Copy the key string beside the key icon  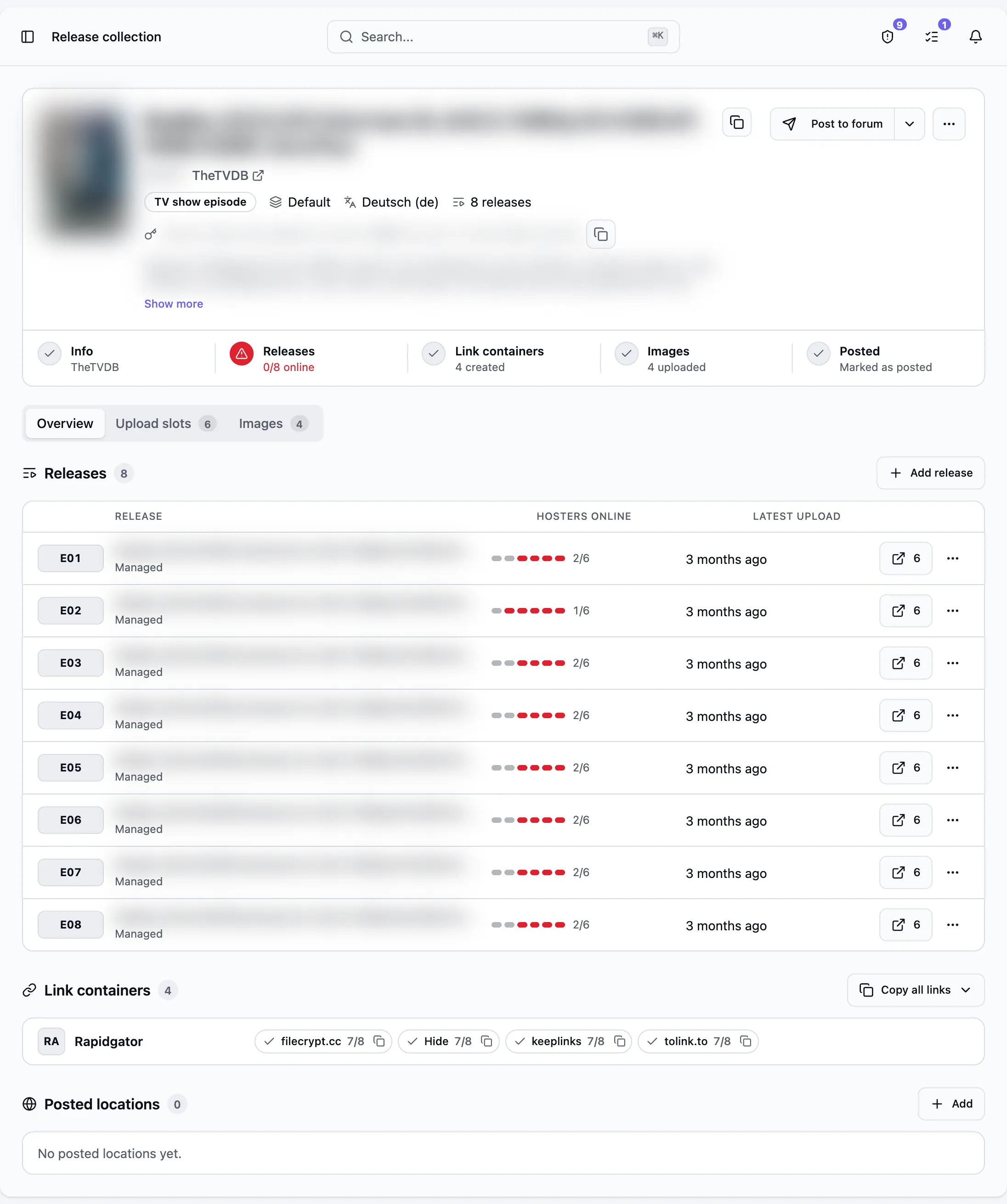point(600,234)
